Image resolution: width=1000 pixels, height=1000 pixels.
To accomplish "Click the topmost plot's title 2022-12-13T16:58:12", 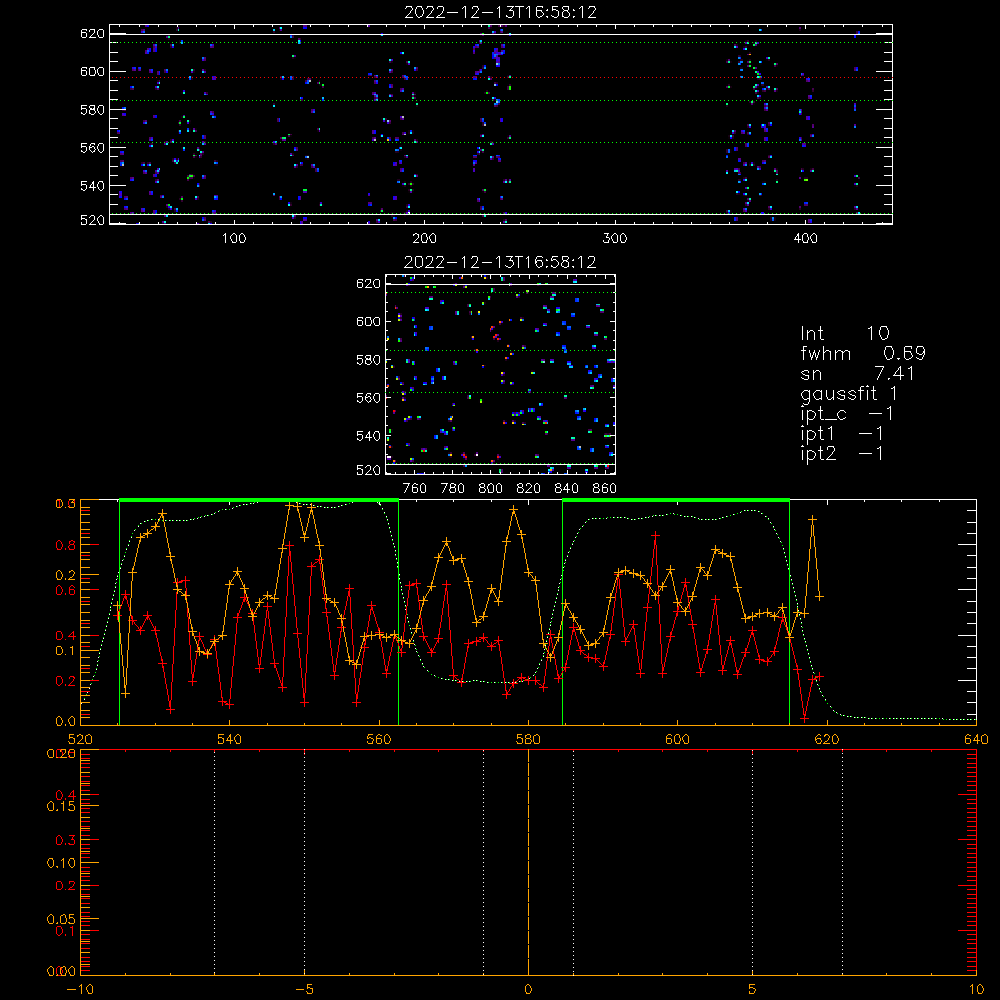I will point(500,12).
